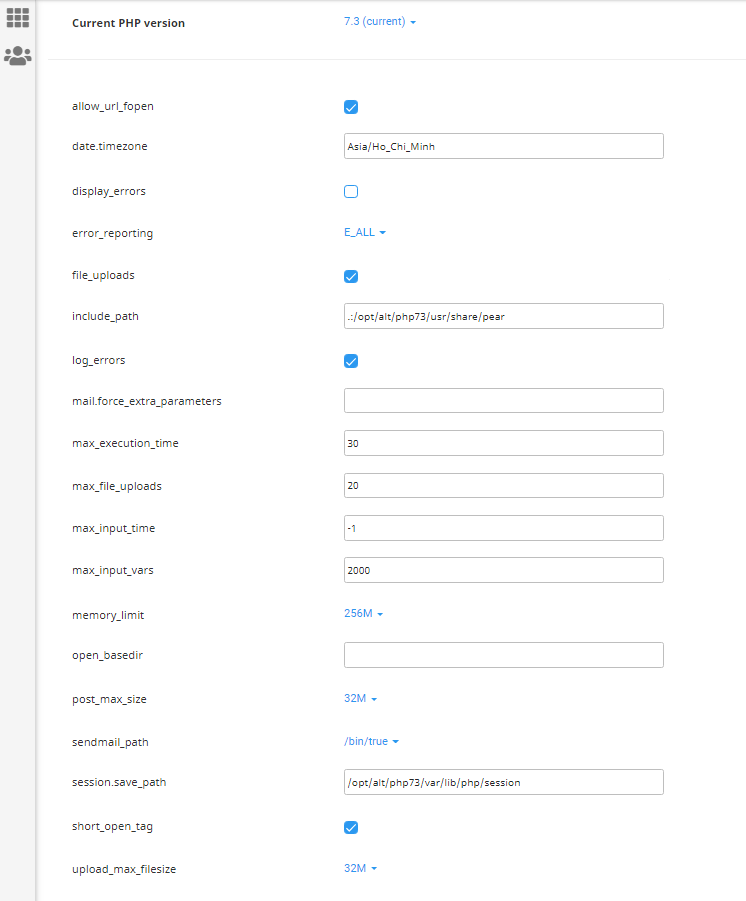
Task: Click the max_input_vars field showing 2000
Action: point(503,570)
